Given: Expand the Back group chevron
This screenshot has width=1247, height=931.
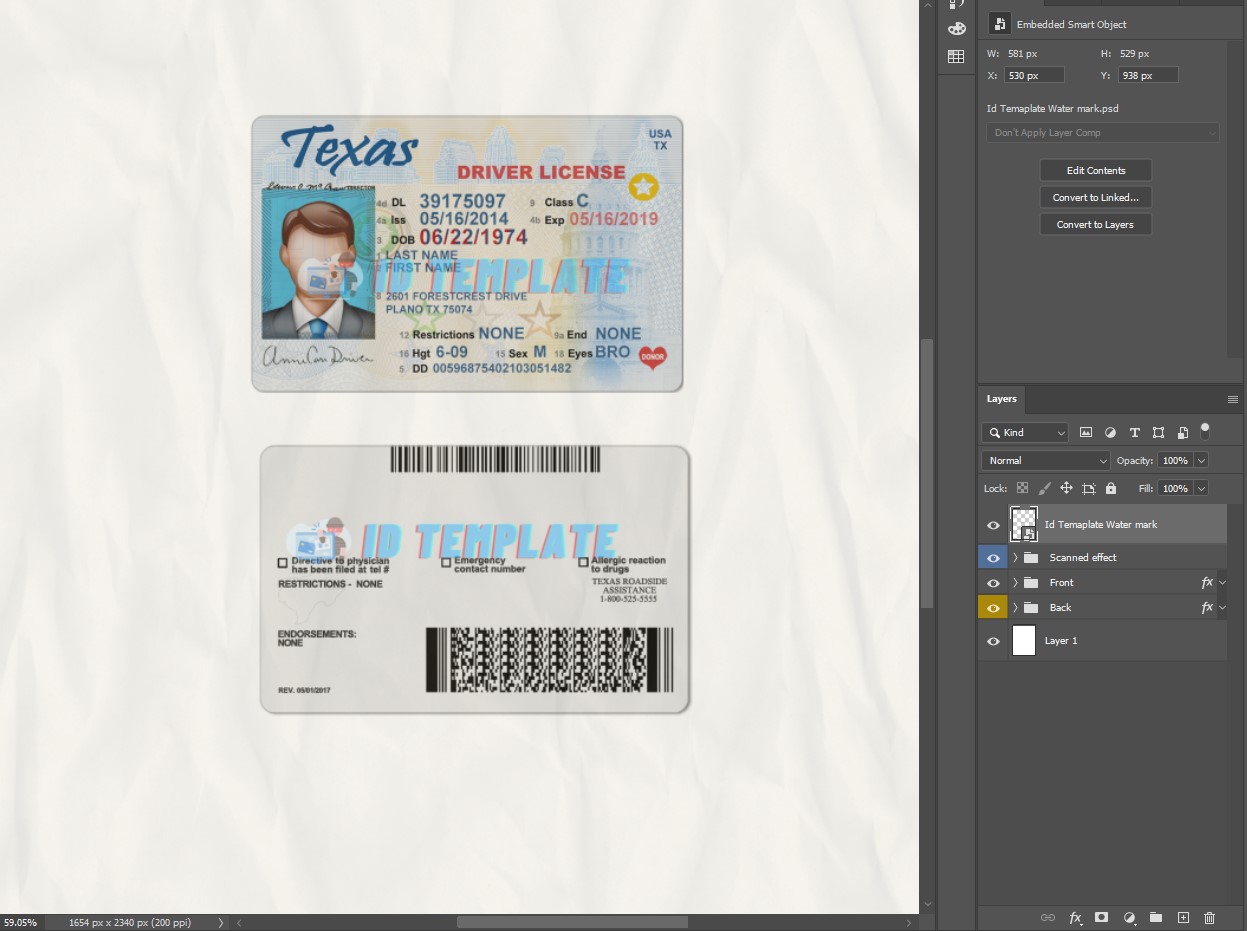Looking at the screenshot, I should click(1015, 607).
